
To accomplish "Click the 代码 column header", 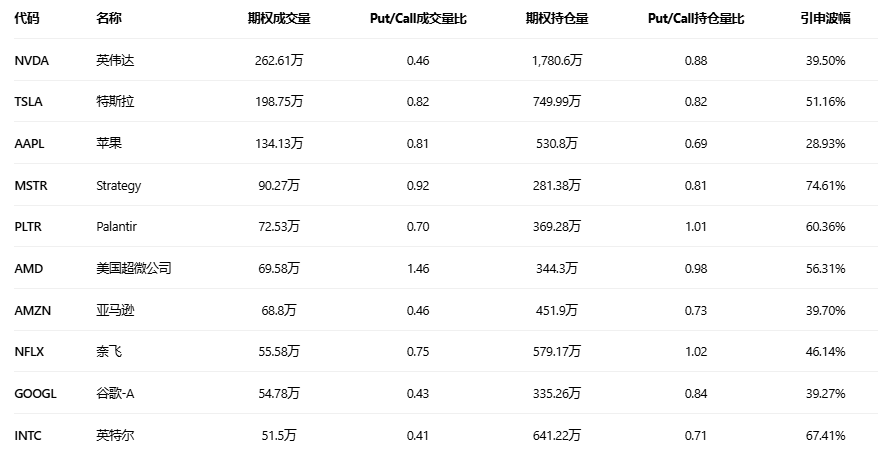I will point(27,19).
